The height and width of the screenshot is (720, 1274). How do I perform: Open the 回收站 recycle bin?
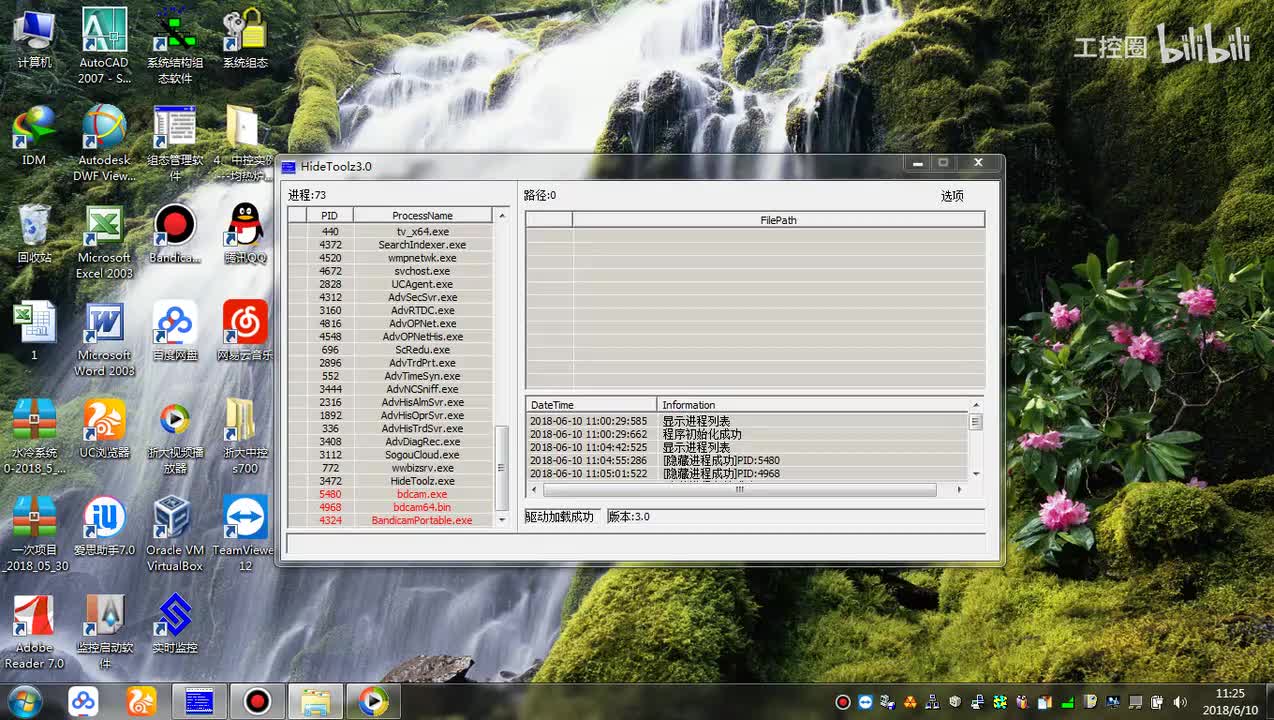click(34, 233)
